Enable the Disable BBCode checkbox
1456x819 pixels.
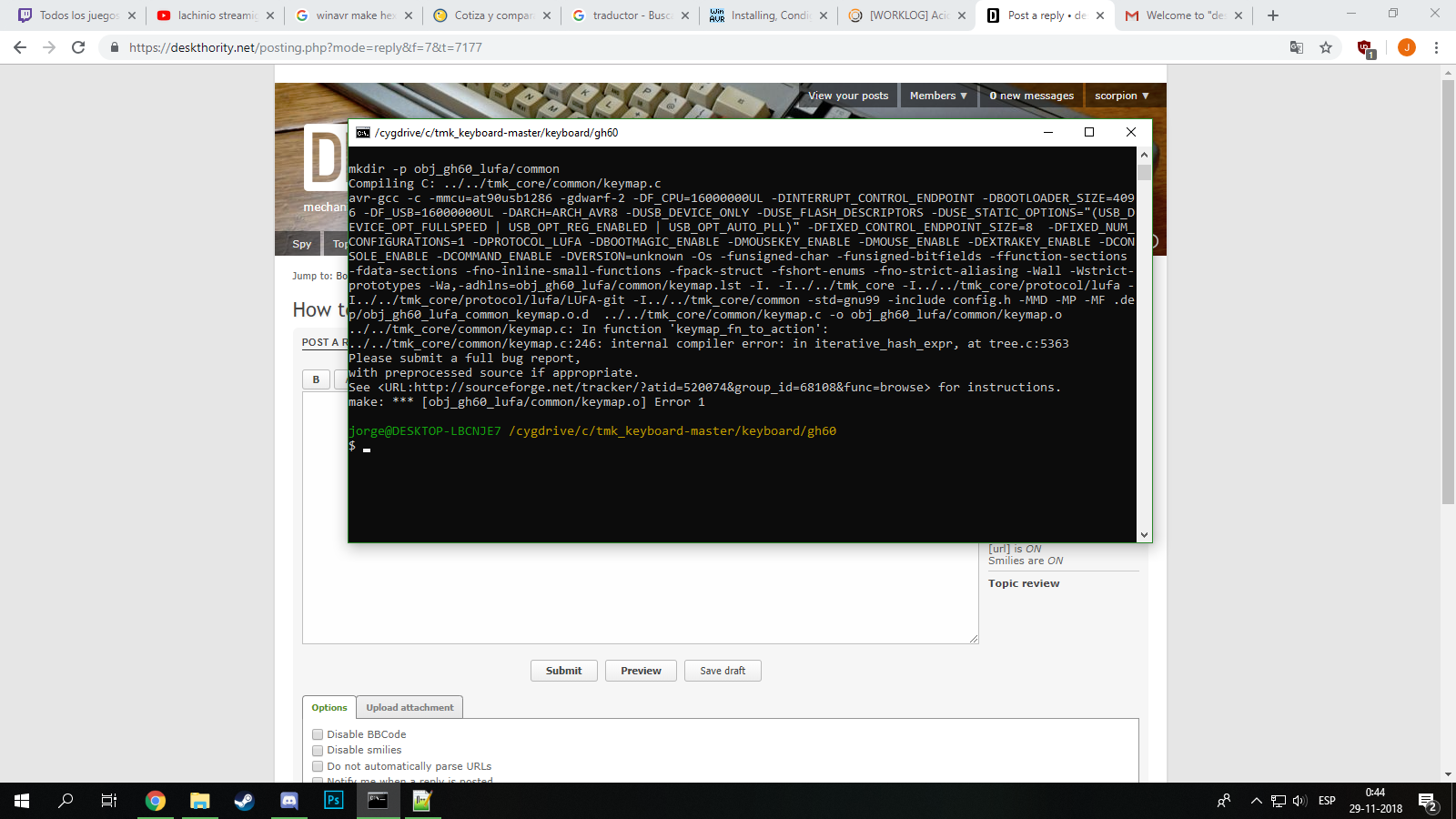[318, 734]
